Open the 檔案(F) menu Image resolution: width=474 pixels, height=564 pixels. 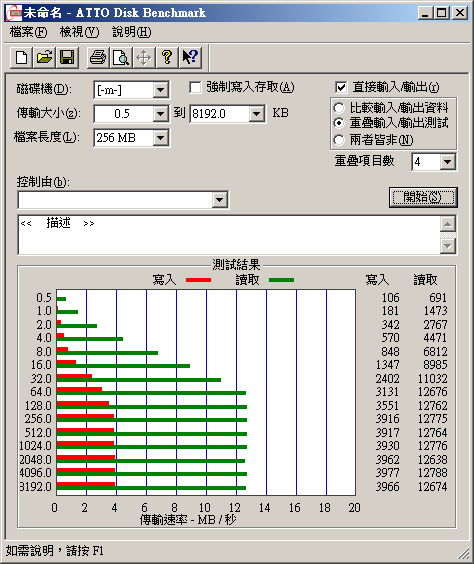pyautogui.click(x=28, y=32)
